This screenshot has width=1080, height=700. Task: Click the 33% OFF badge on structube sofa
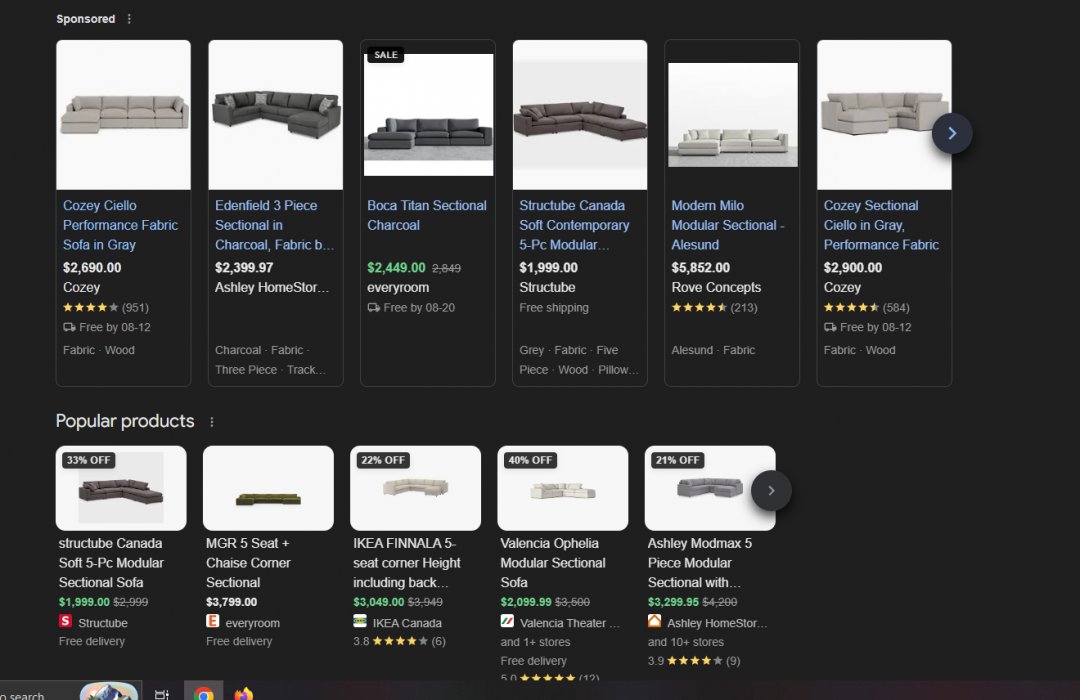88,460
